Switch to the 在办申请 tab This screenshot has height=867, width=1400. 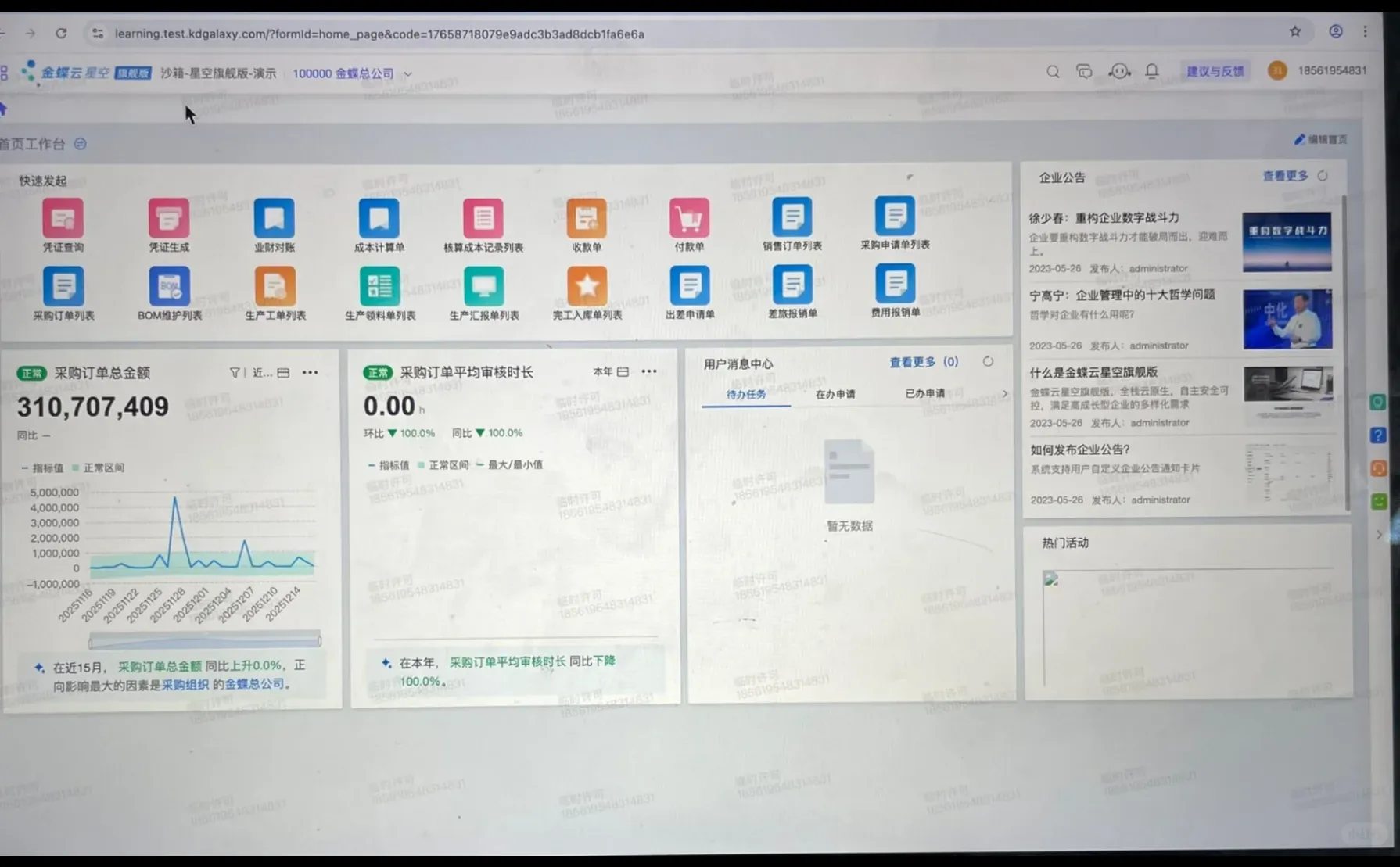pyautogui.click(x=837, y=394)
